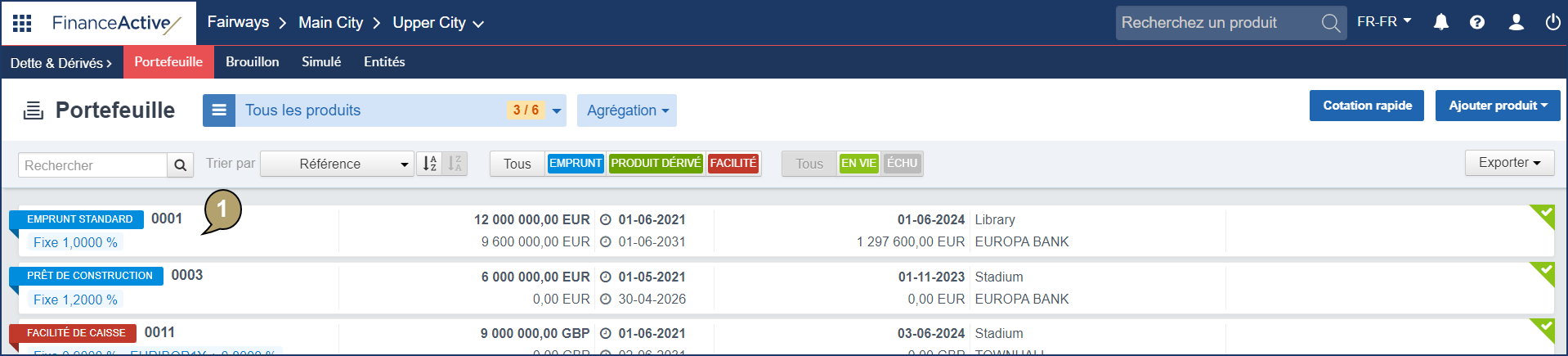
Task: Click the notifications bell icon
Action: pyautogui.click(x=1440, y=22)
